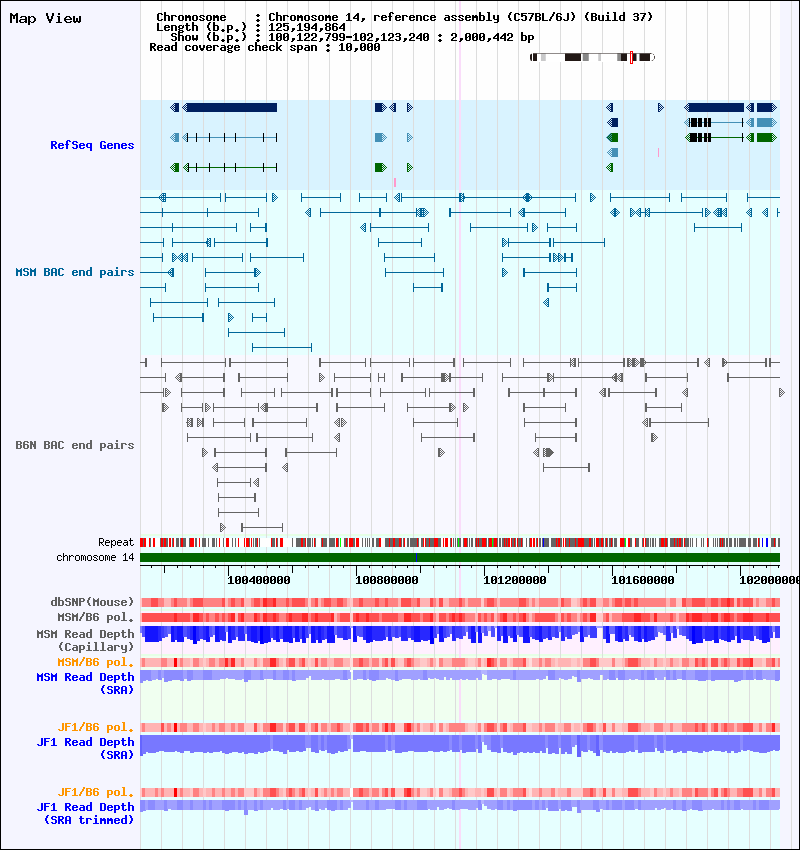Click the chromosome 14 ideogram thumbnail
Image resolution: width=800 pixels, height=850 pixels.
tap(592, 57)
